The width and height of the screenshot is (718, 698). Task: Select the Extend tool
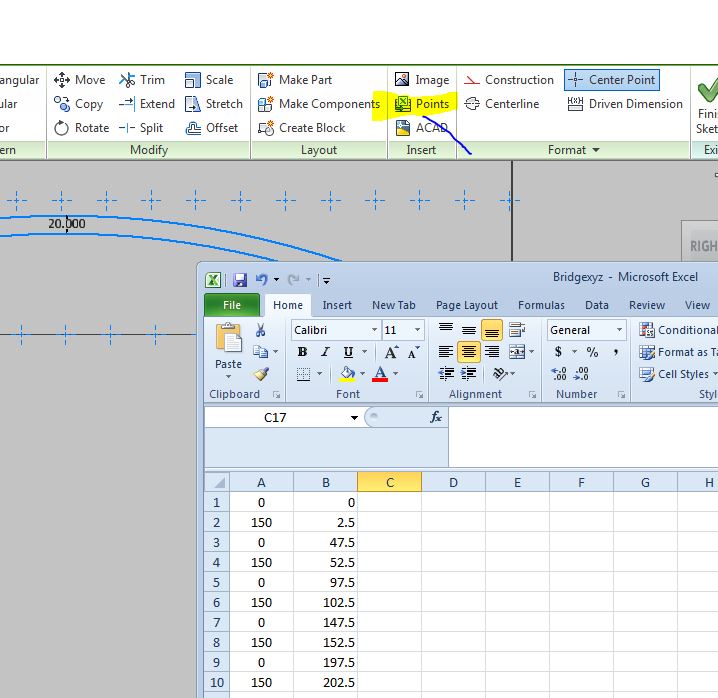[147, 104]
